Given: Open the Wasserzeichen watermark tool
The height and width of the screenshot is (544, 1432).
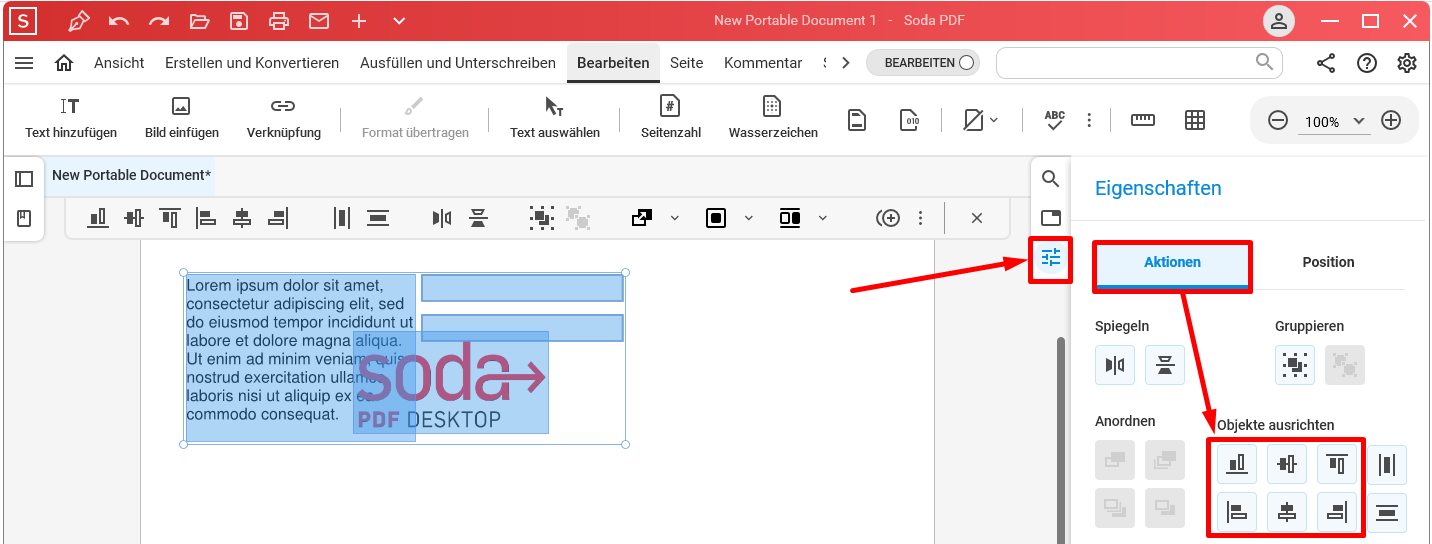Looking at the screenshot, I should (x=772, y=118).
